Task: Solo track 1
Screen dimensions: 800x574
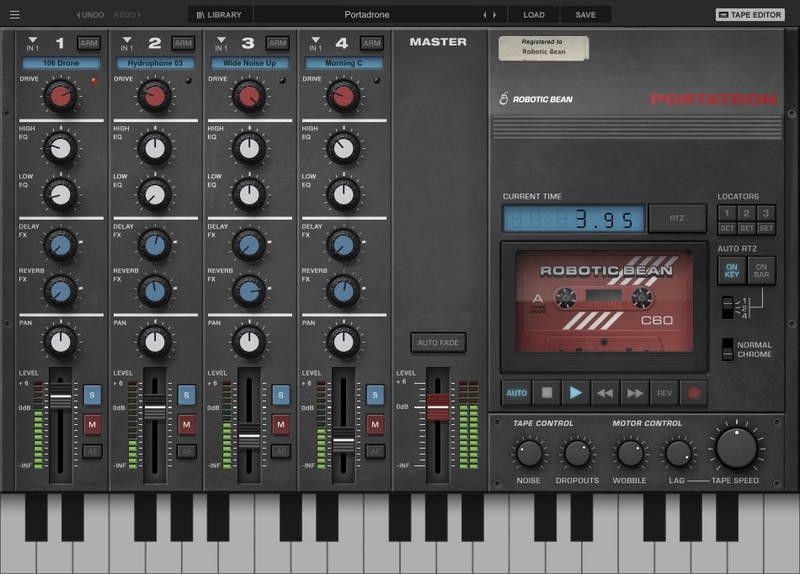Action: tap(92, 395)
